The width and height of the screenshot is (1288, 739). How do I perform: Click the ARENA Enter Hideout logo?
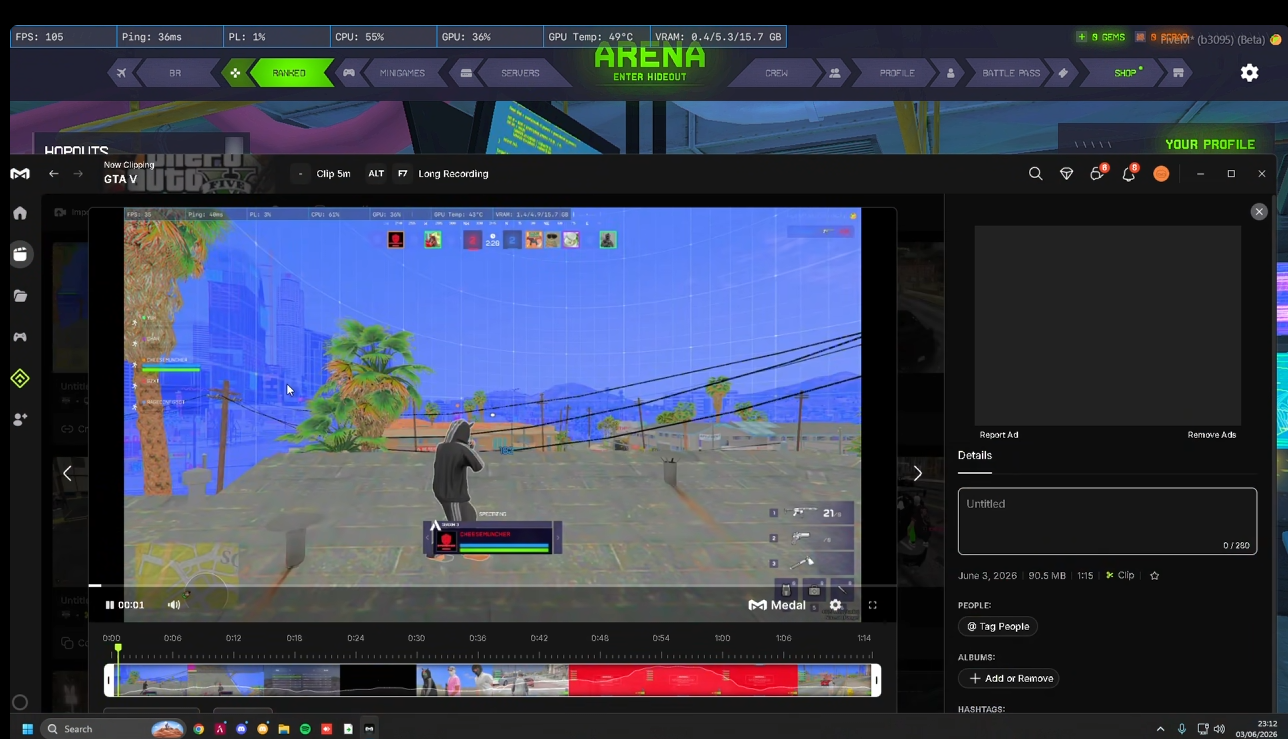(650, 62)
